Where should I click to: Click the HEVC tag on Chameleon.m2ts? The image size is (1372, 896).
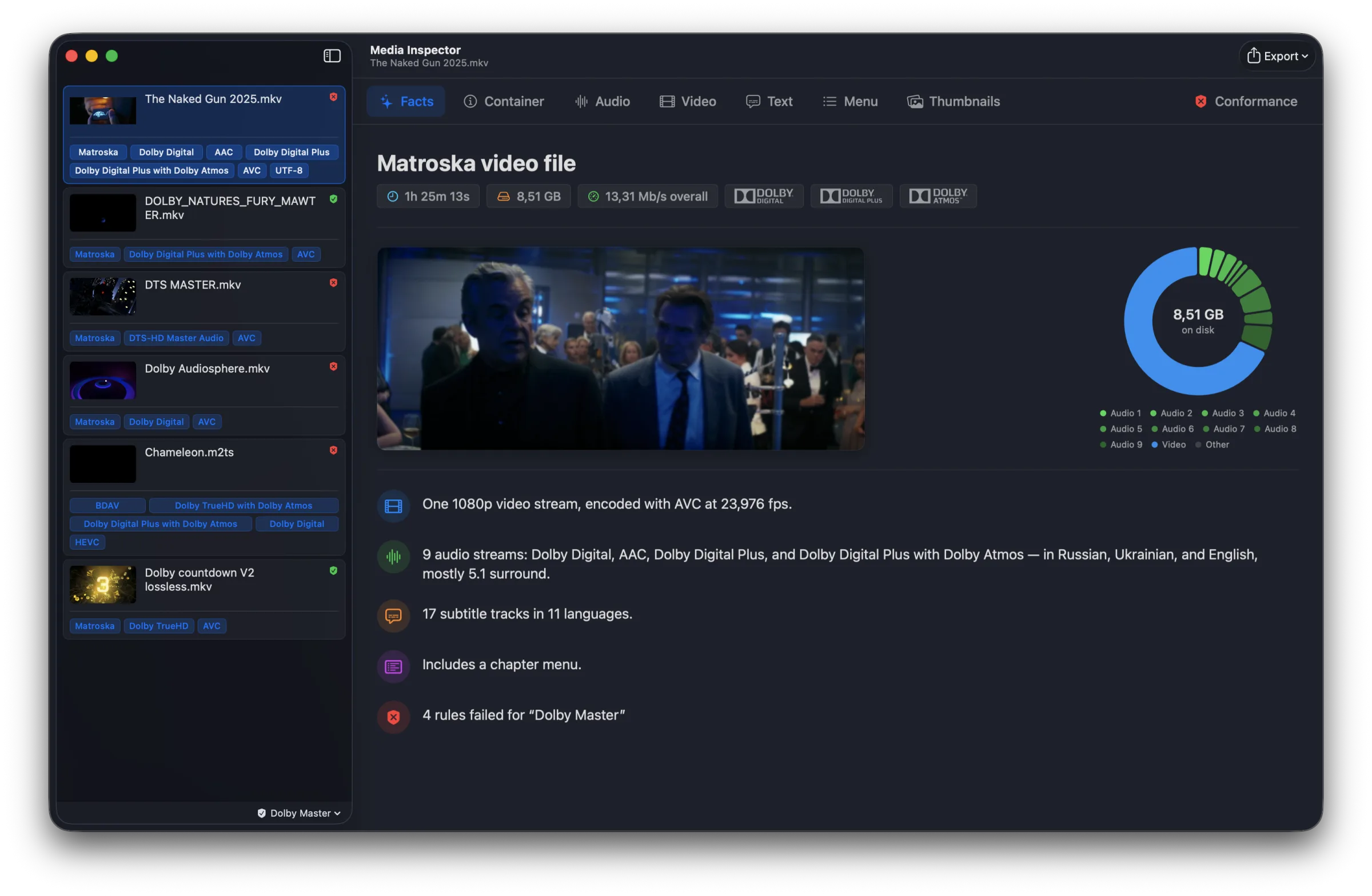coord(87,542)
